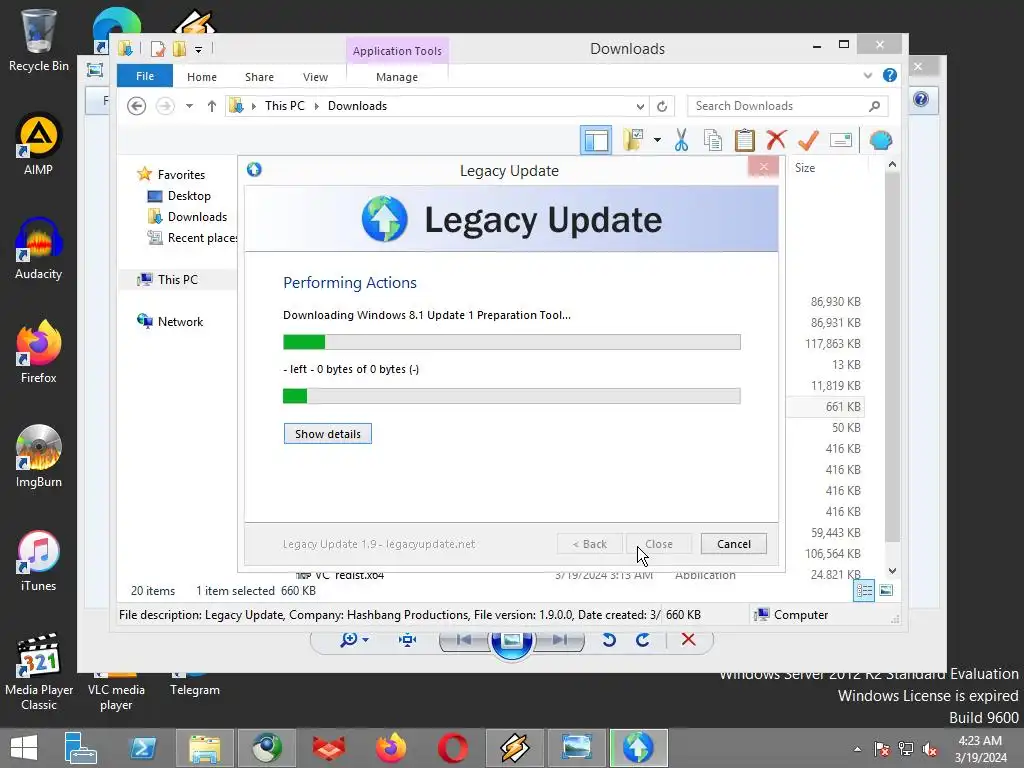Open the folder options dropdown arrow
This screenshot has height=768, width=1024.
pyautogui.click(x=657, y=140)
